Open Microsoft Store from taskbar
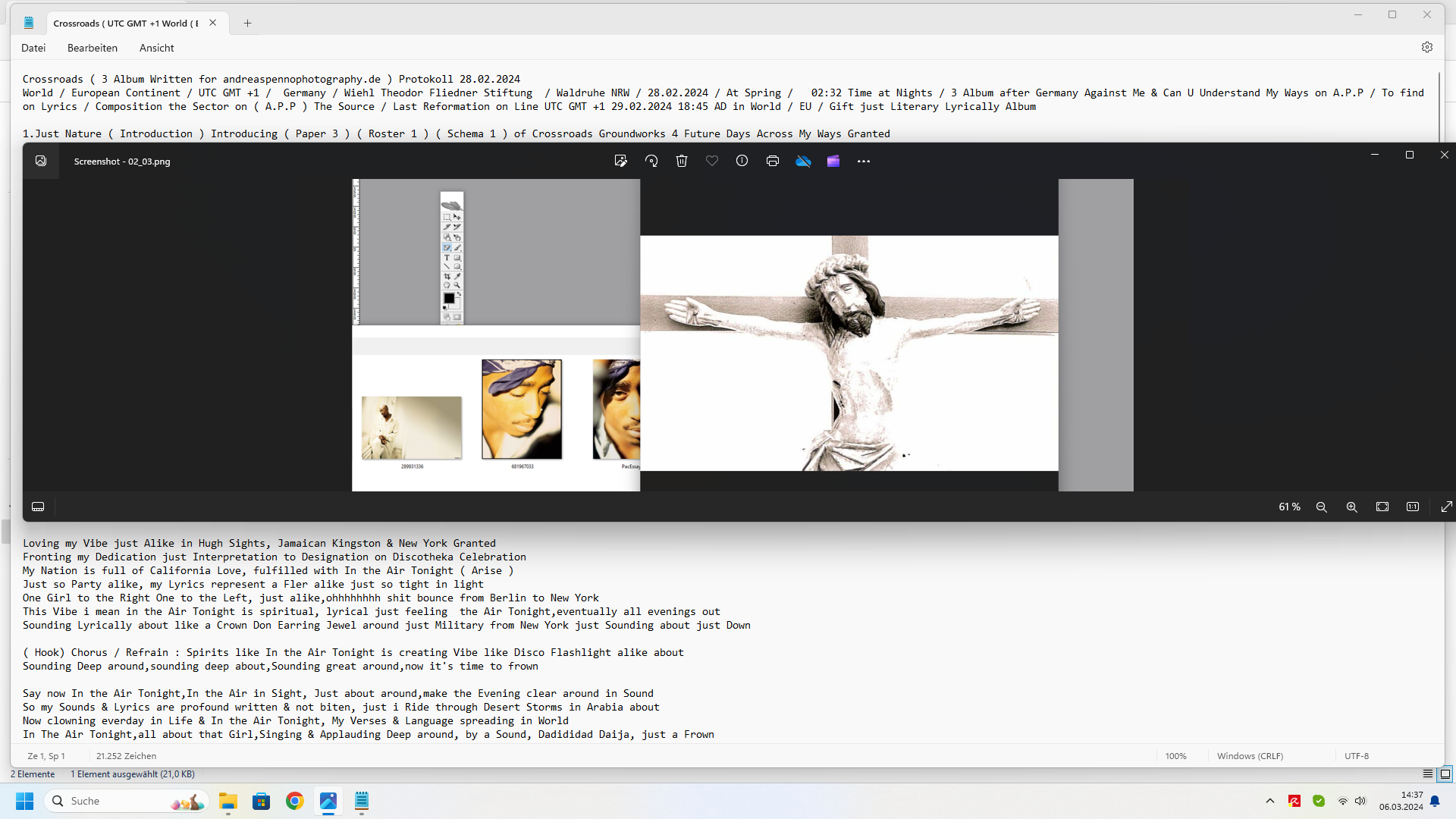 (262, 802)
